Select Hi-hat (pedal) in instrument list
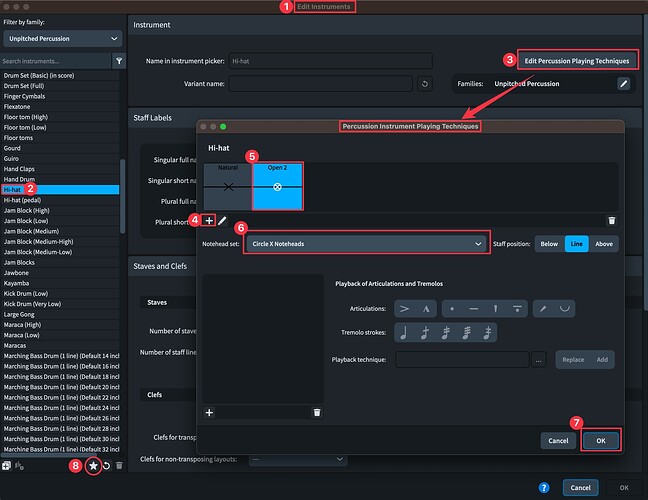 click(x=60, y=200)
